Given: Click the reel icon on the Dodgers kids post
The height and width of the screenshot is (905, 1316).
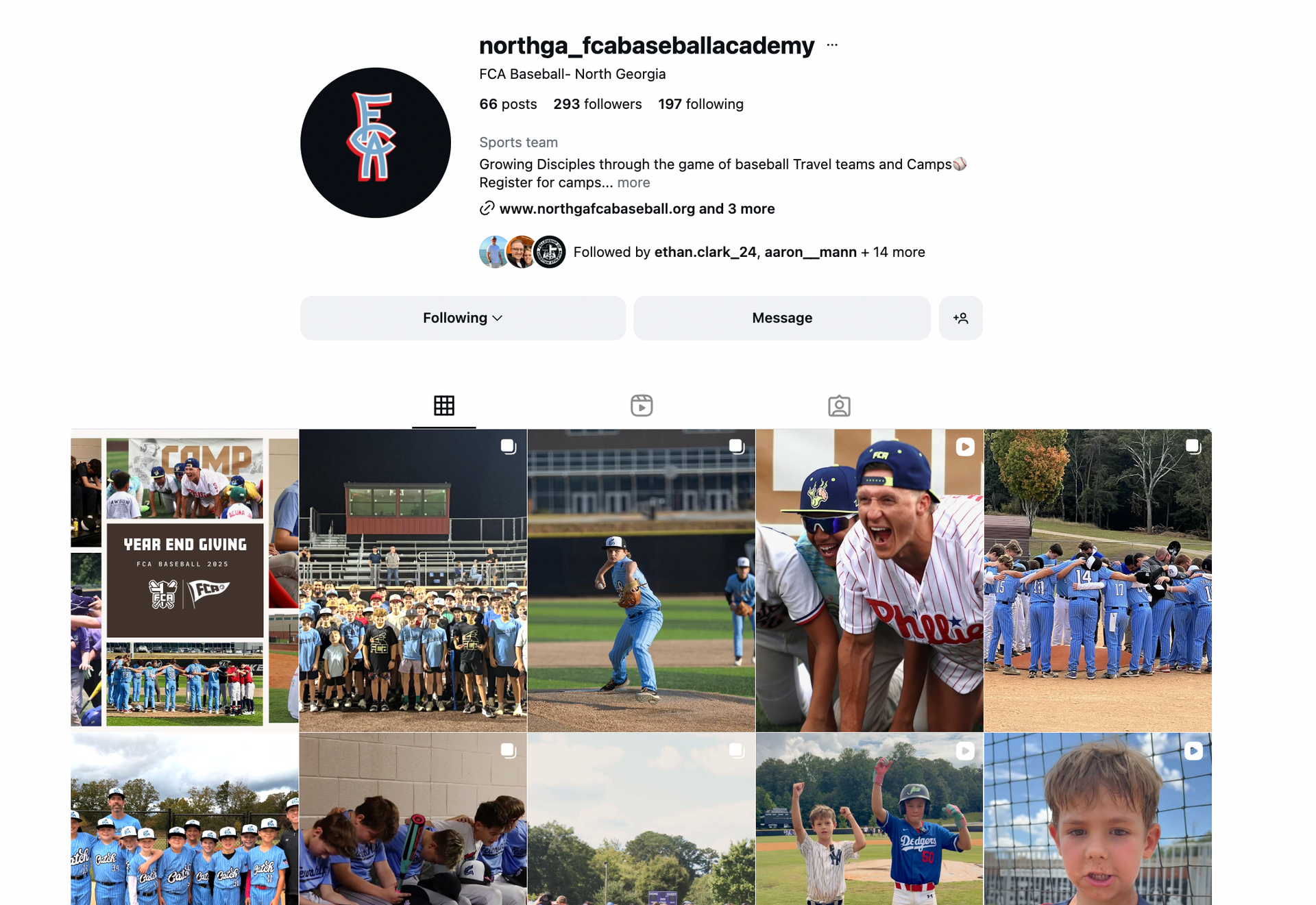Looking at the screenshot, I should [964, 751].
